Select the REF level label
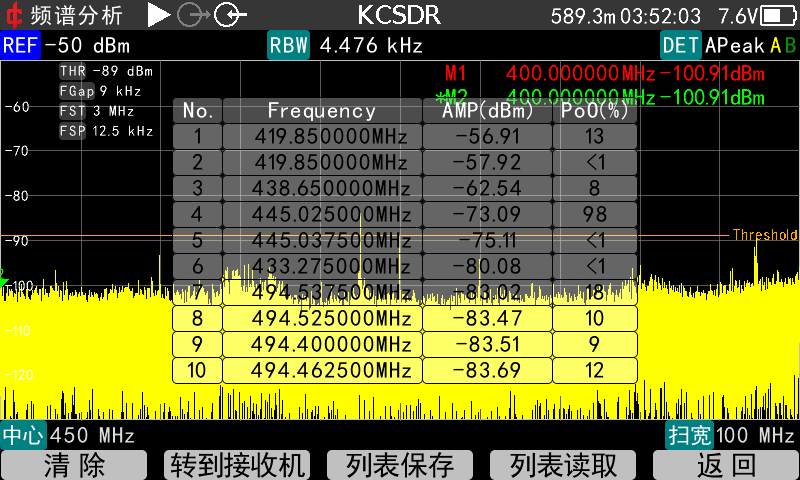Image resolution: width=800 pixels, height=480 pixels. [20, 45]
